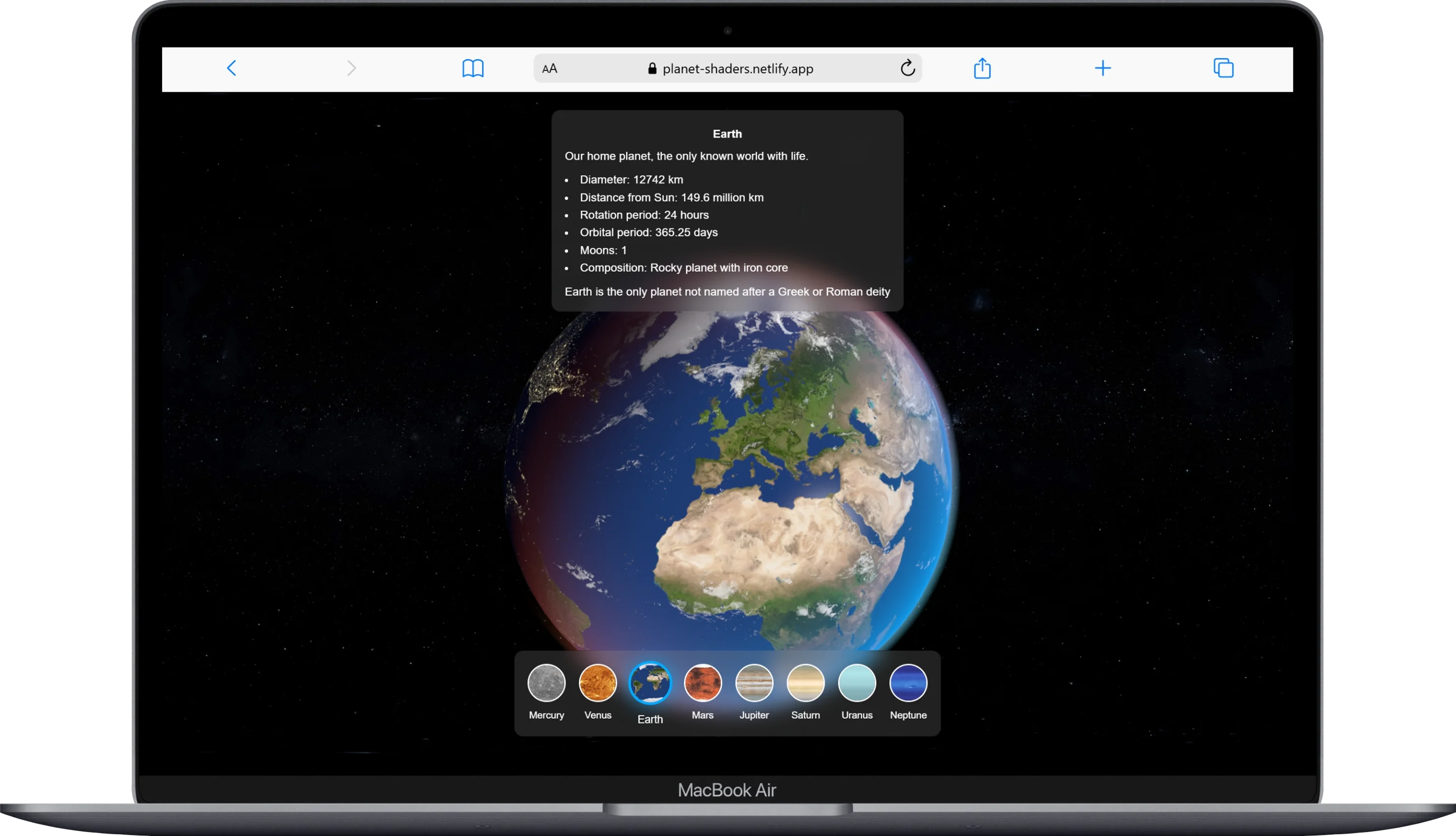This screenshot has width=1456, height=836.
Task: Tap the AA reader options button
Action: click(x=550, y=69)
